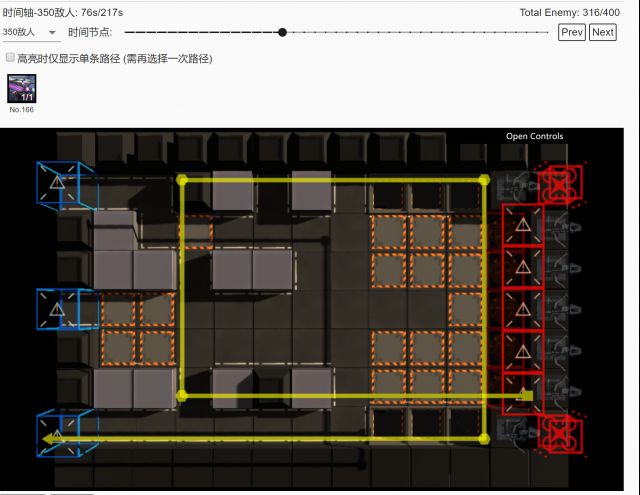Click the No.166 enemy icon
640x495 pixels.
coord(22,90)
